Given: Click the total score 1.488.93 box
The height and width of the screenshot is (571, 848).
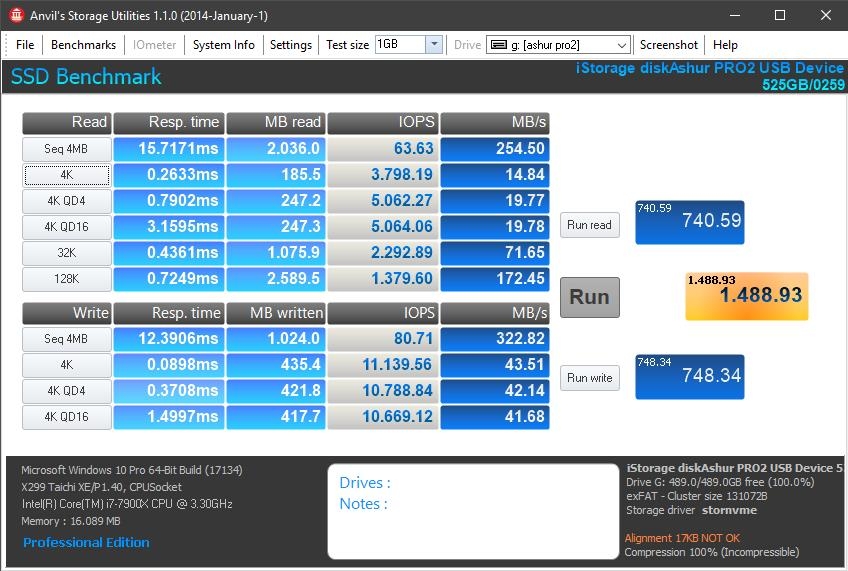Looking at the screenshot, I should tap(746, 296).
